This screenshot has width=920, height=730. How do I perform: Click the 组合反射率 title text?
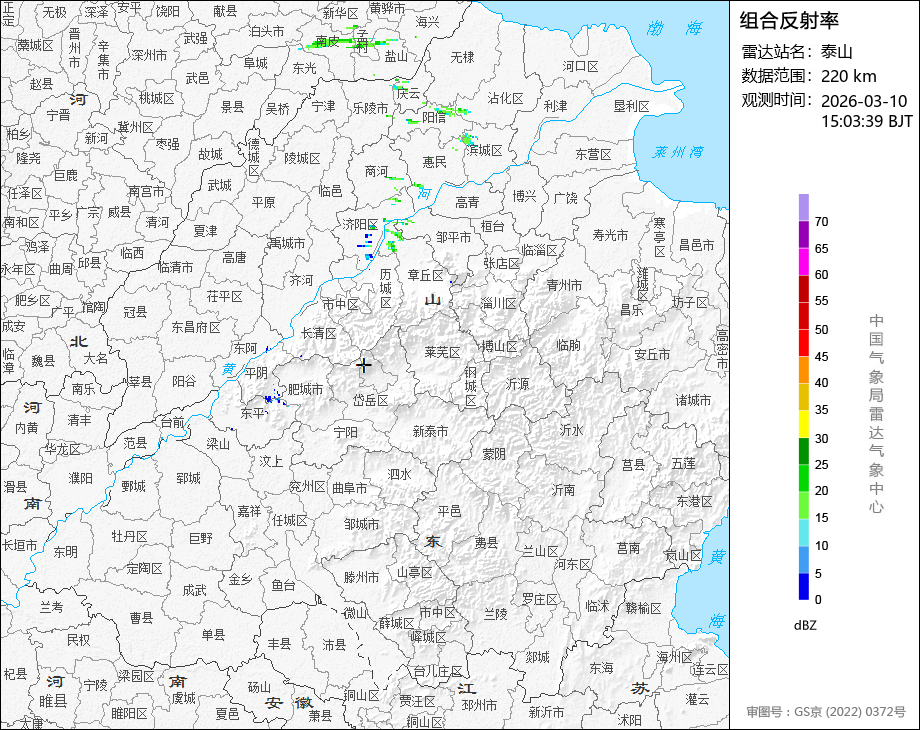789,21
